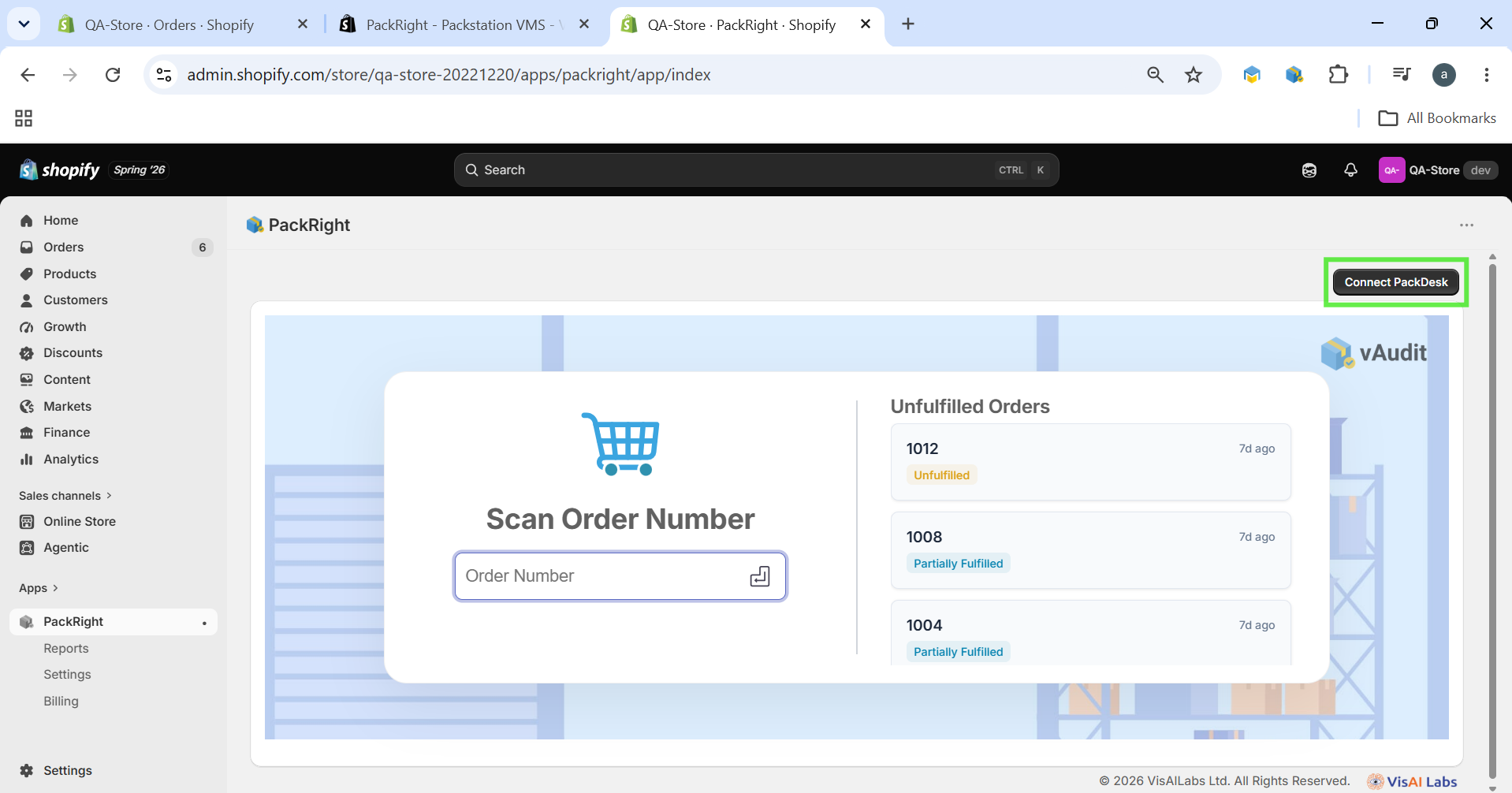The width and height of the screenshot is (1512, 793).
Task: Open PackRight Billing
Action: tap(61, 702)
